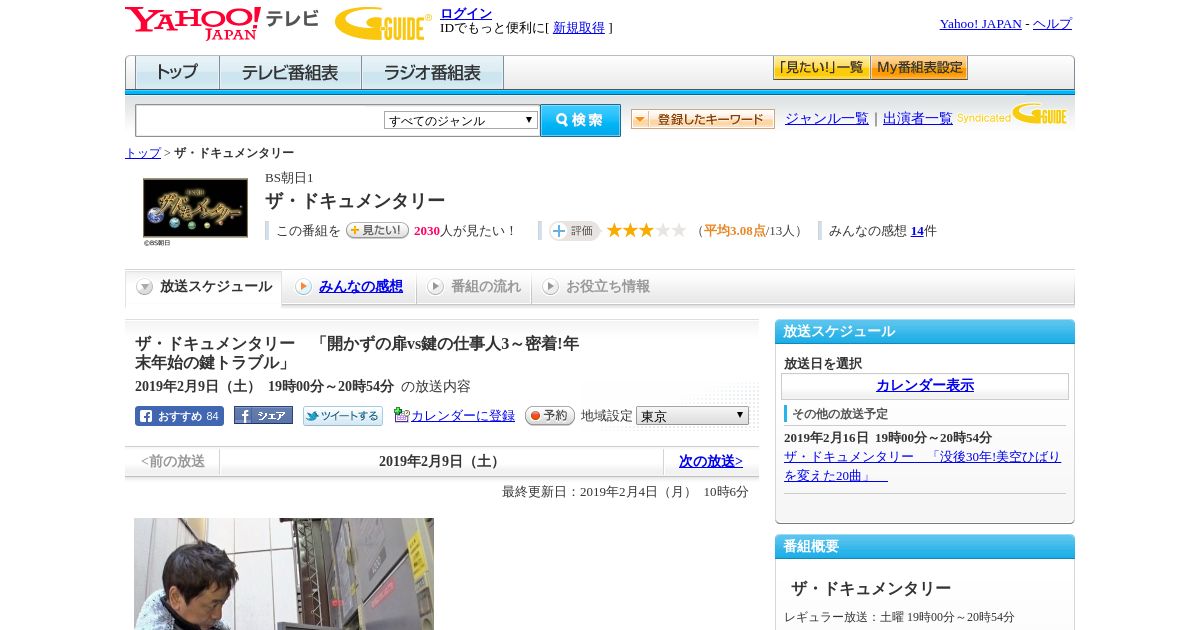Viewport: 1200px width, 630px height.
Task: Click the ザ・ドキュメンタリー program logo thumbnail
Action: (x=195, y=208)
